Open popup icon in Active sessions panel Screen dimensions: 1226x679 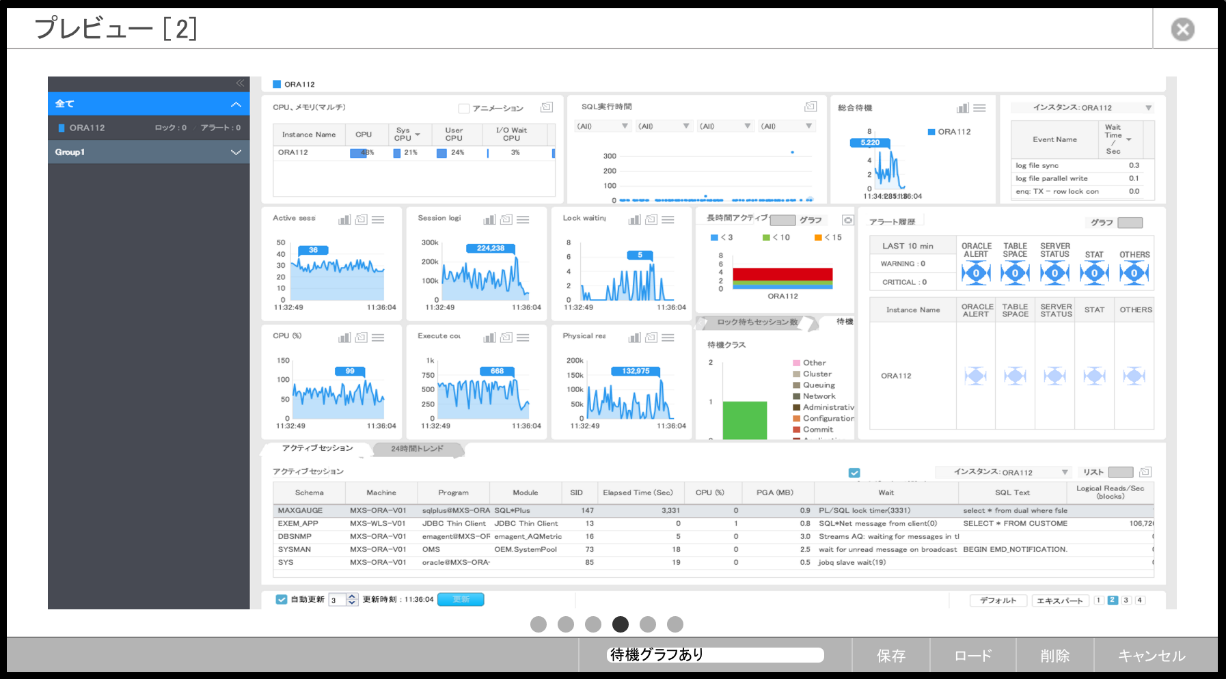362,219
